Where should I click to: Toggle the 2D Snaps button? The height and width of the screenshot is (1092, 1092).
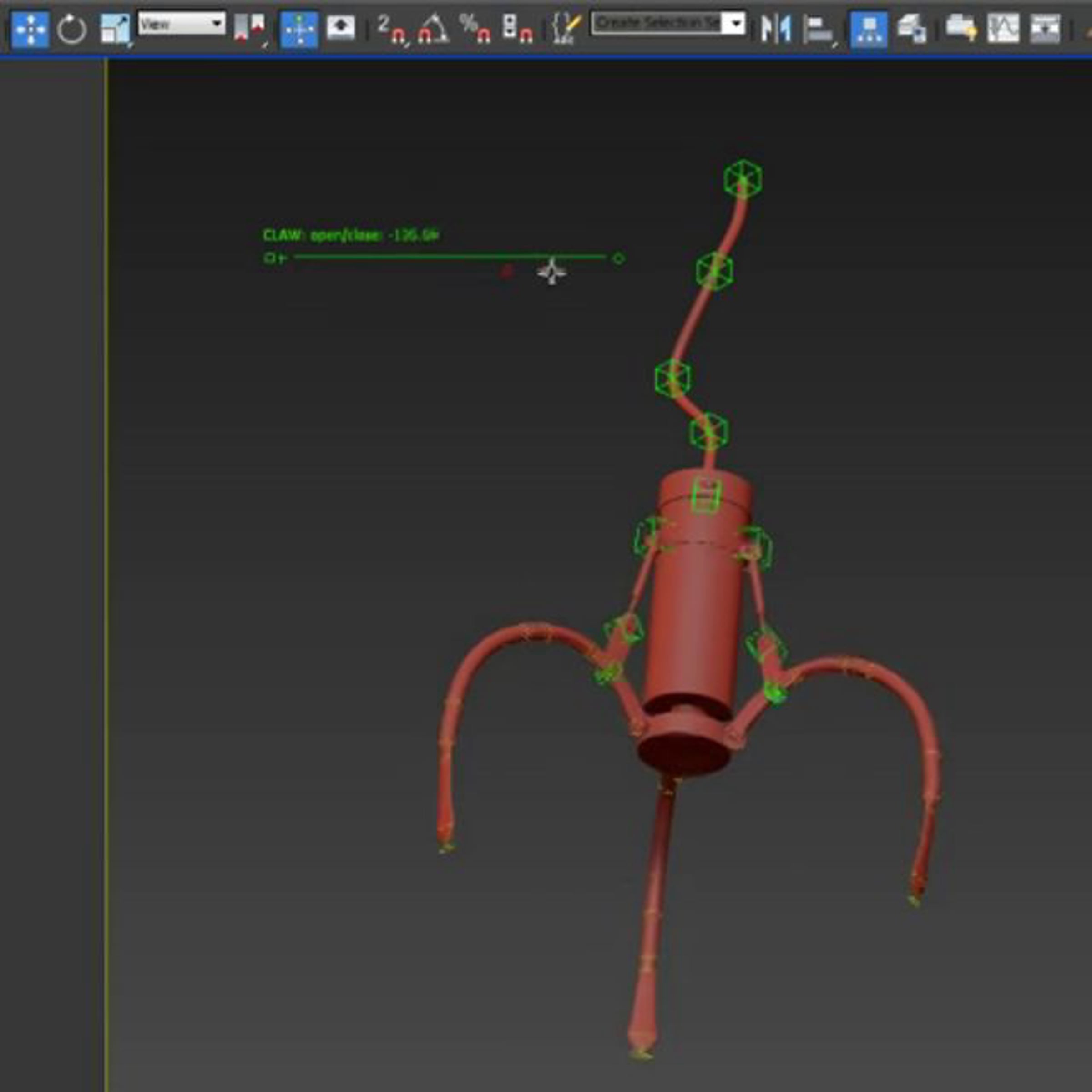click(x=391, y=30)
